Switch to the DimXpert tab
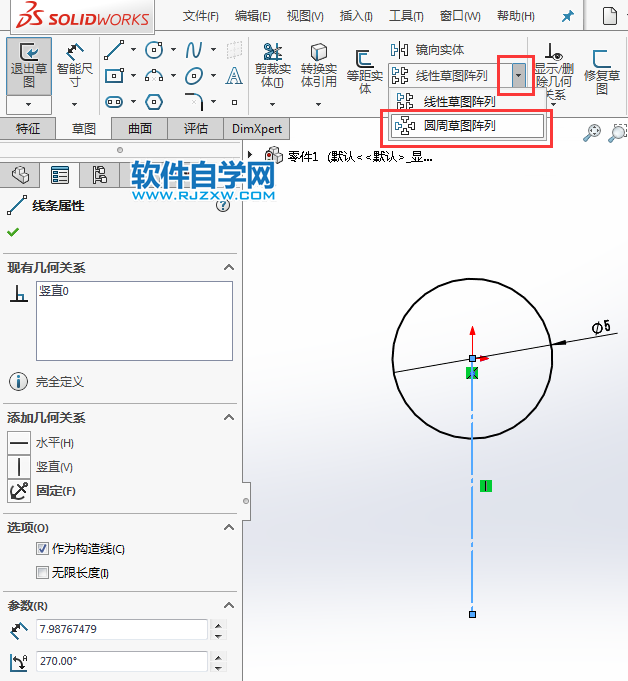This screenshot has width=628, height=681. [x=257, y=129]
